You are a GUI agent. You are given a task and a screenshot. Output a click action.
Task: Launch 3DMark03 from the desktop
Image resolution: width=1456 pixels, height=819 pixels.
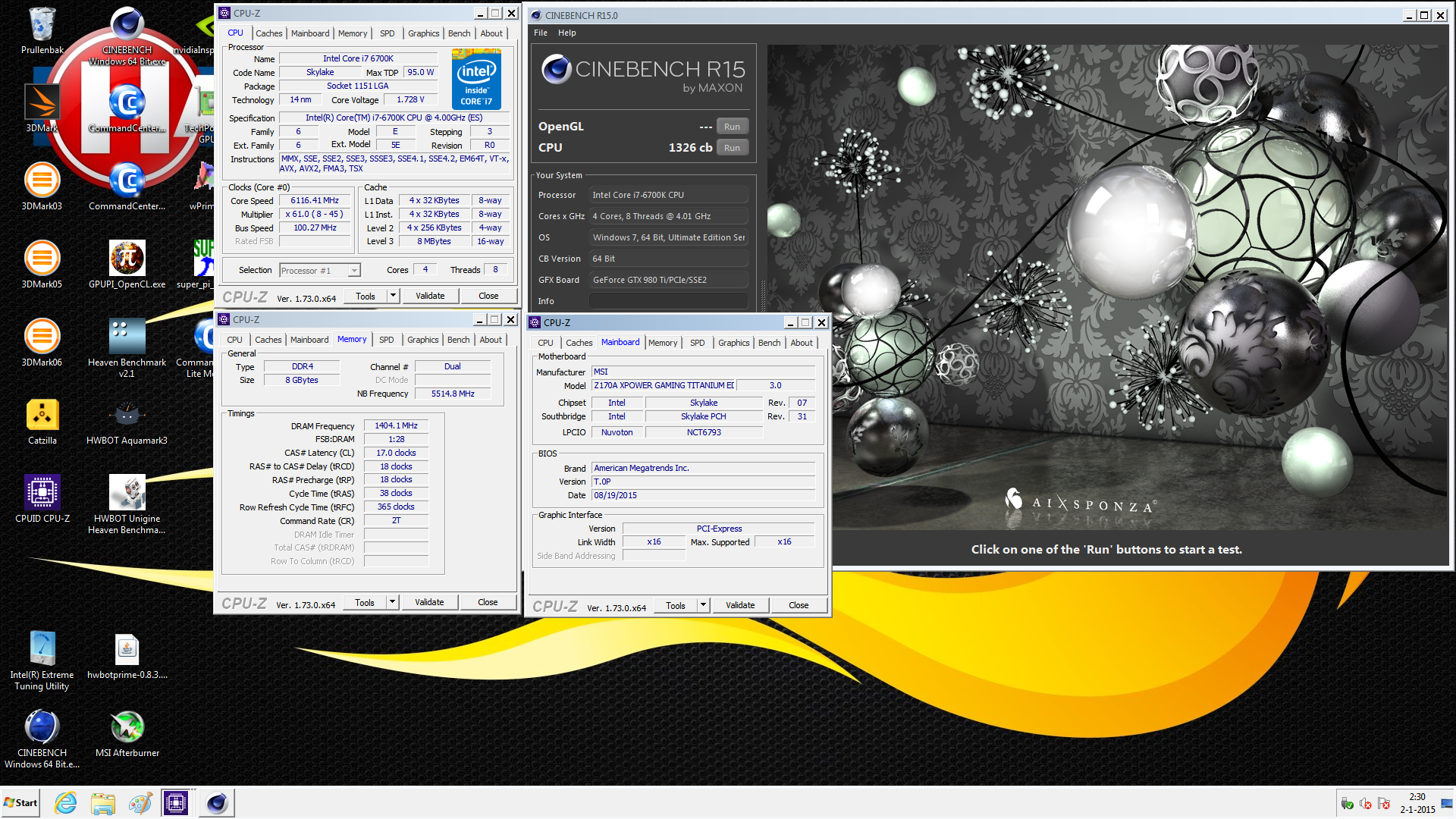[42, 187]
